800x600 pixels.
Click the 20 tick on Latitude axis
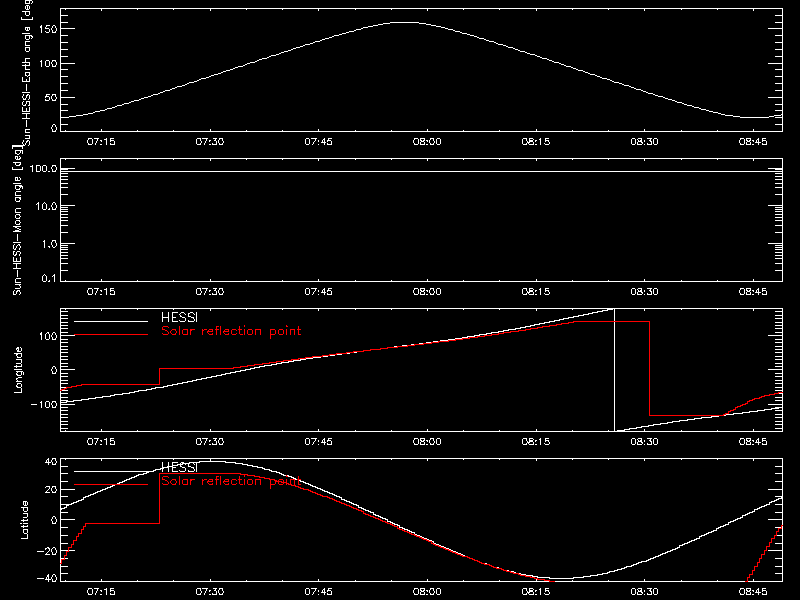tap(51, 490)
